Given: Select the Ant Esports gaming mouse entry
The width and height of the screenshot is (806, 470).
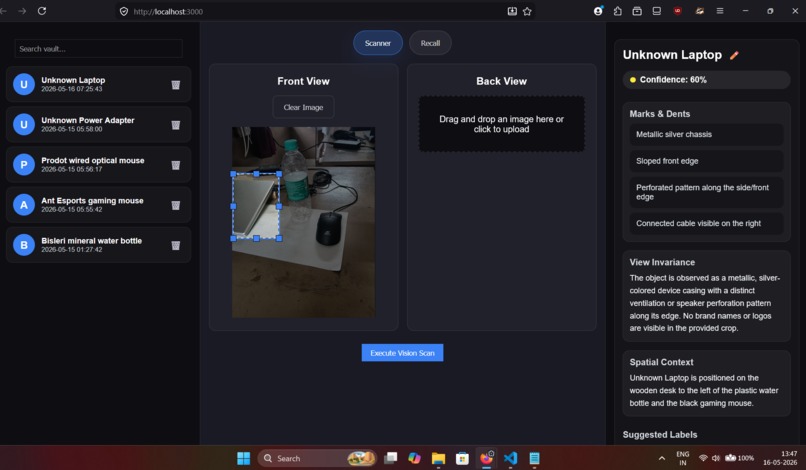Looking at the screenshot, I should point(98,205).
